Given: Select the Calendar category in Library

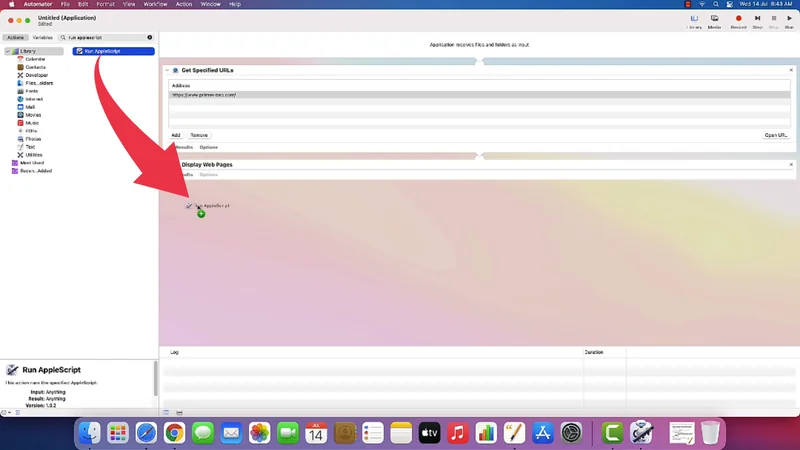Looking at the screenshot, I should (x=34, y=59).
